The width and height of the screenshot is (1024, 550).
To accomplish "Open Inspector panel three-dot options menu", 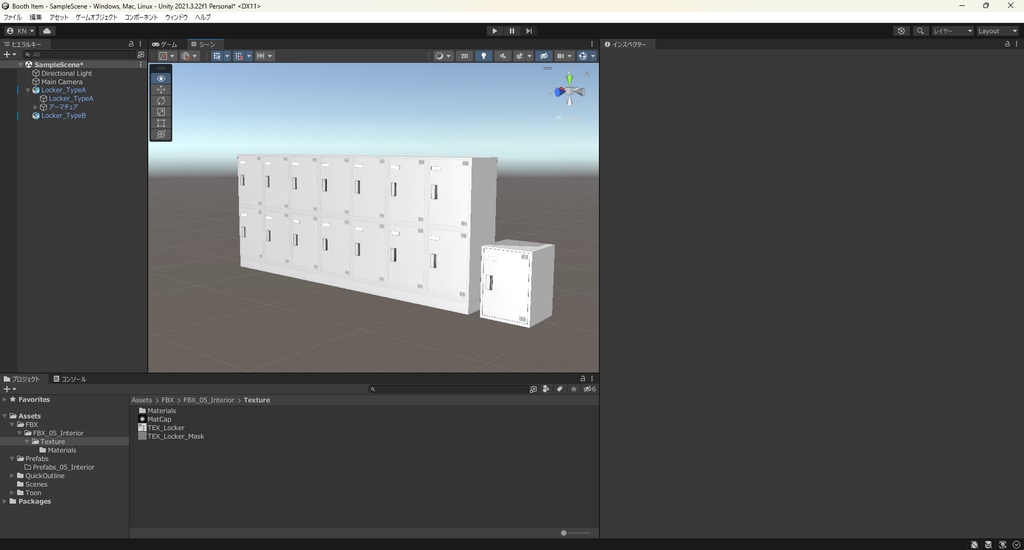I will (1016, 44).
